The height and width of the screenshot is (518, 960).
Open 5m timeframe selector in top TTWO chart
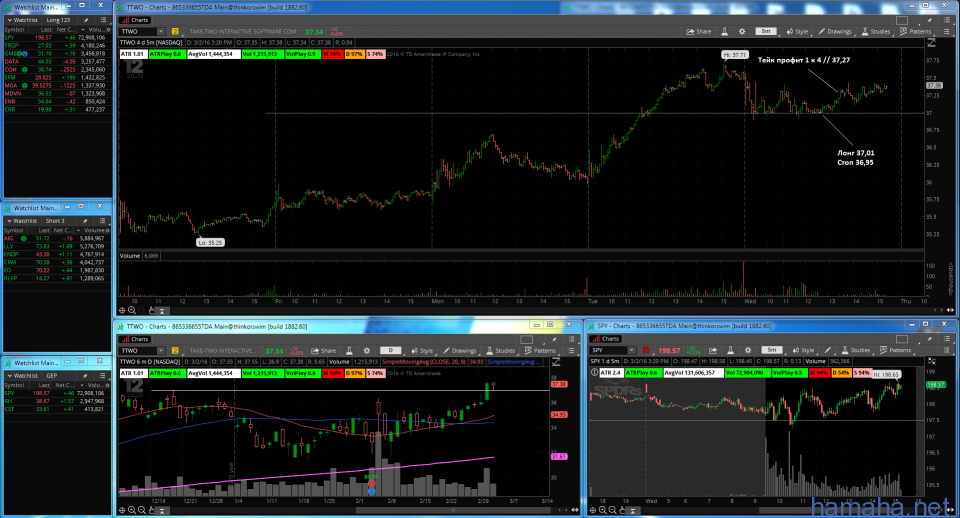766,31
